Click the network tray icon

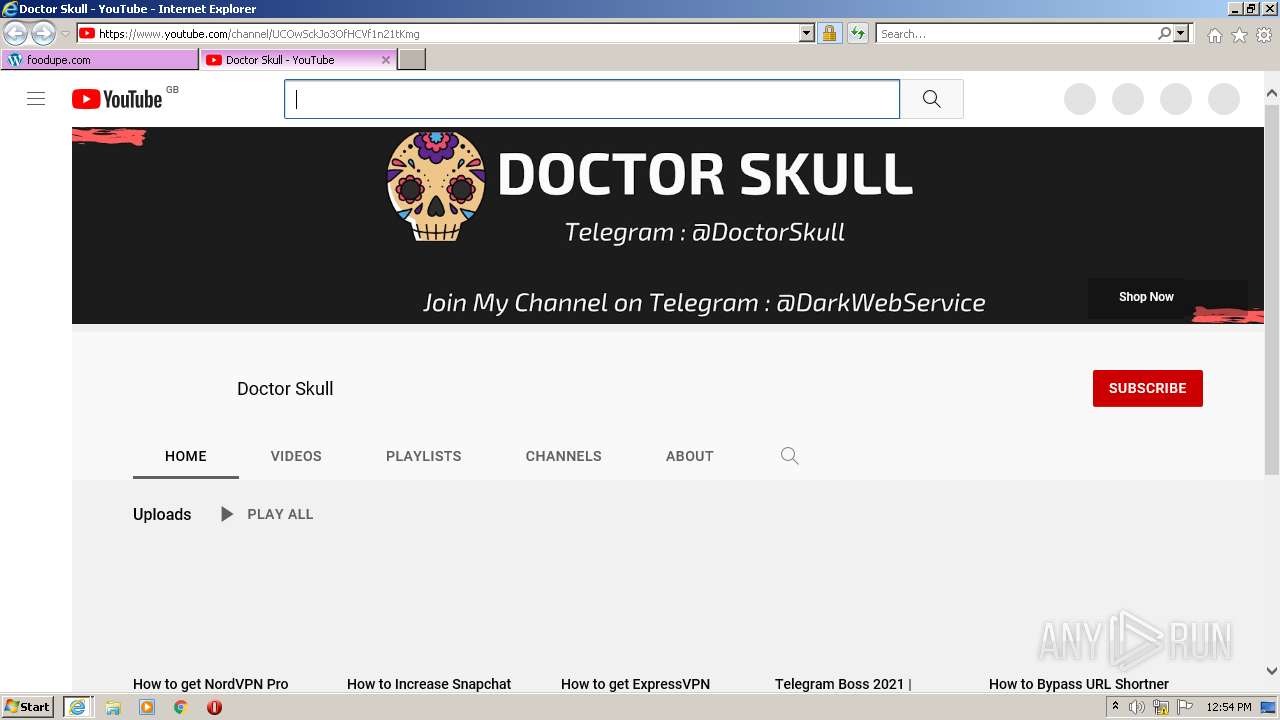[1161, 707]
